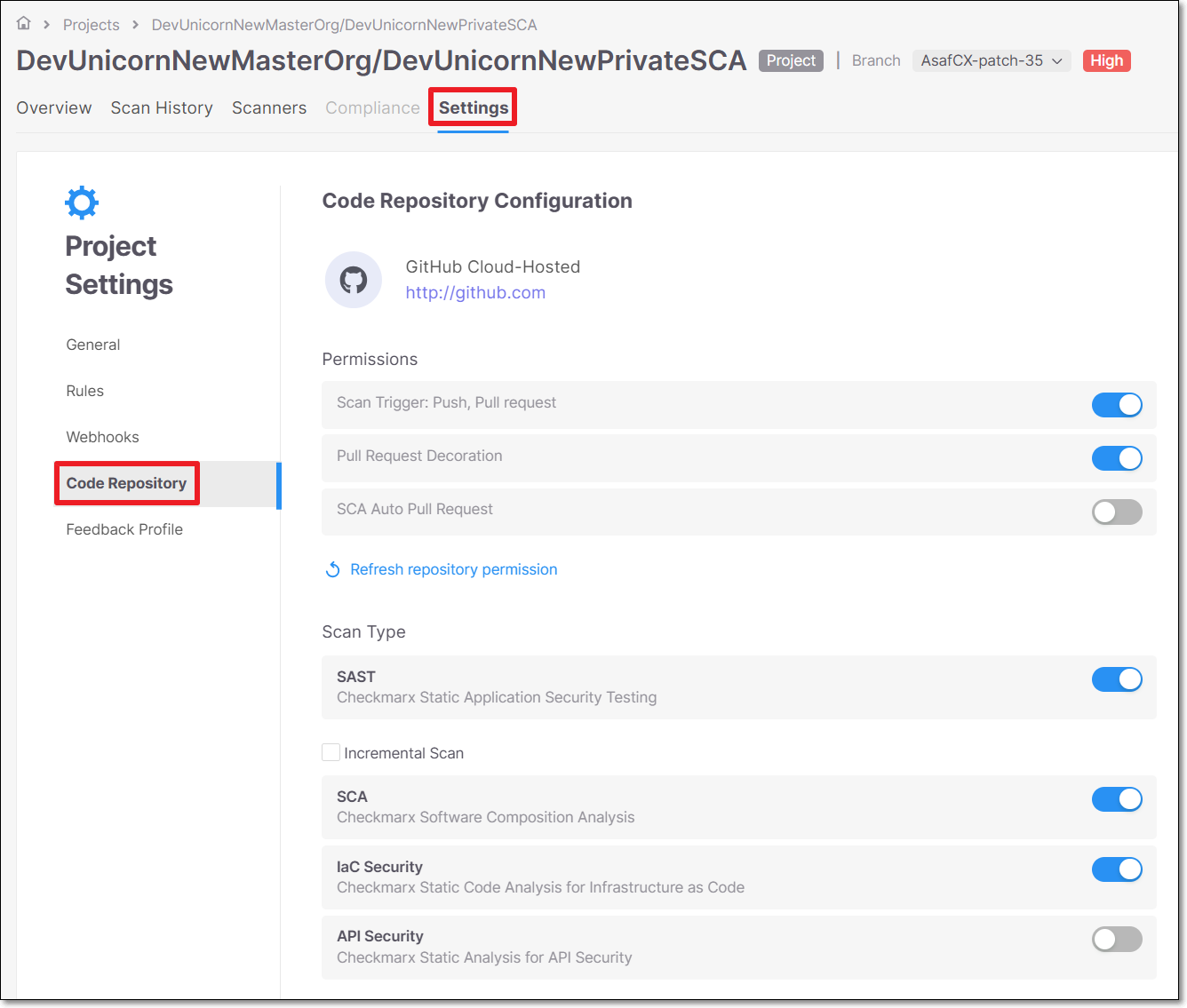This screenshot has width=1187, height=1008.
Task: Disable the IaC Security toggle
Action: click(x=1117, y=869)
